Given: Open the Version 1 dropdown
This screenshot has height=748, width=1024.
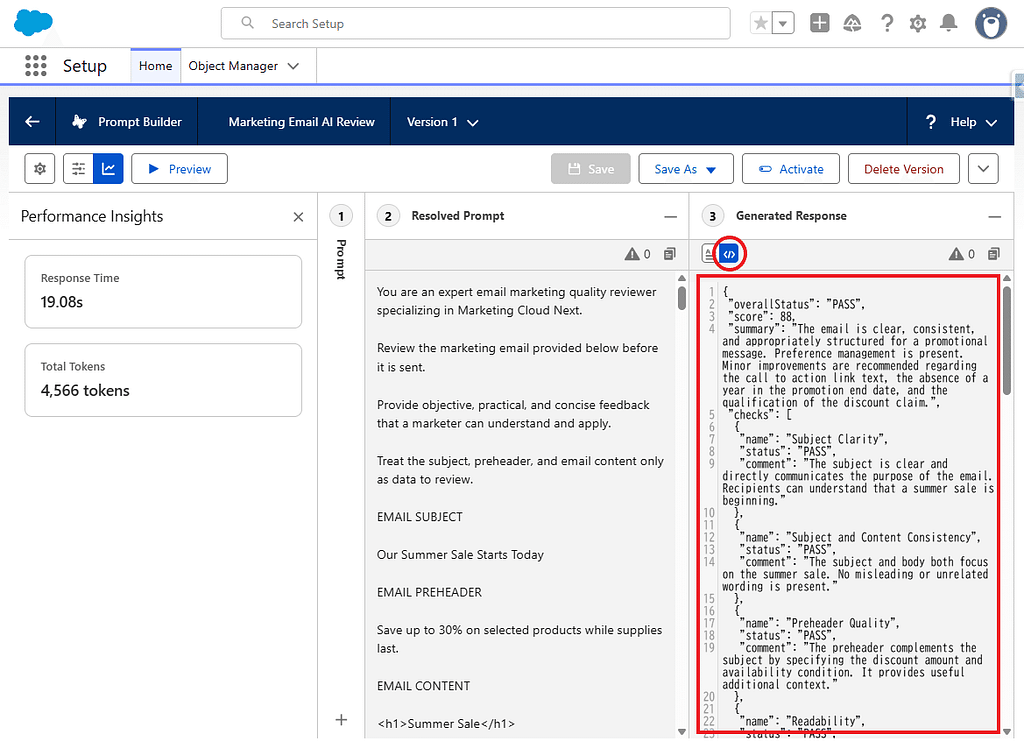Looking at the screenshot, I should pos(442,122).
